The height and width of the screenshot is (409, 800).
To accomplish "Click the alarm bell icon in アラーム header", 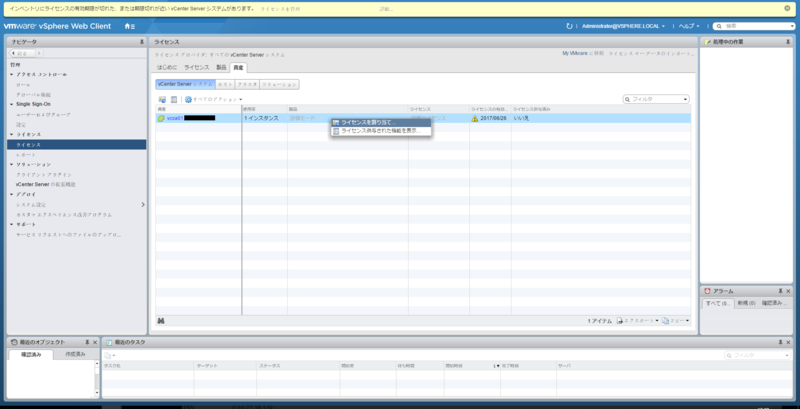I will (x=707, y=291).
